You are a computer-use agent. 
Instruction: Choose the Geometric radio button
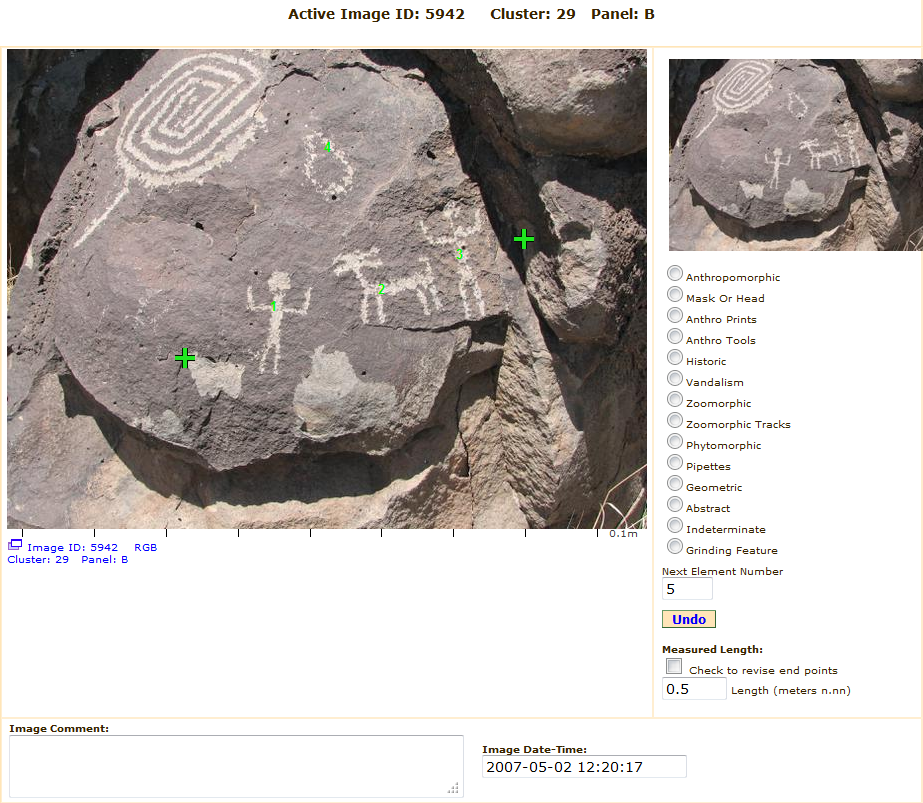point(676,484)
